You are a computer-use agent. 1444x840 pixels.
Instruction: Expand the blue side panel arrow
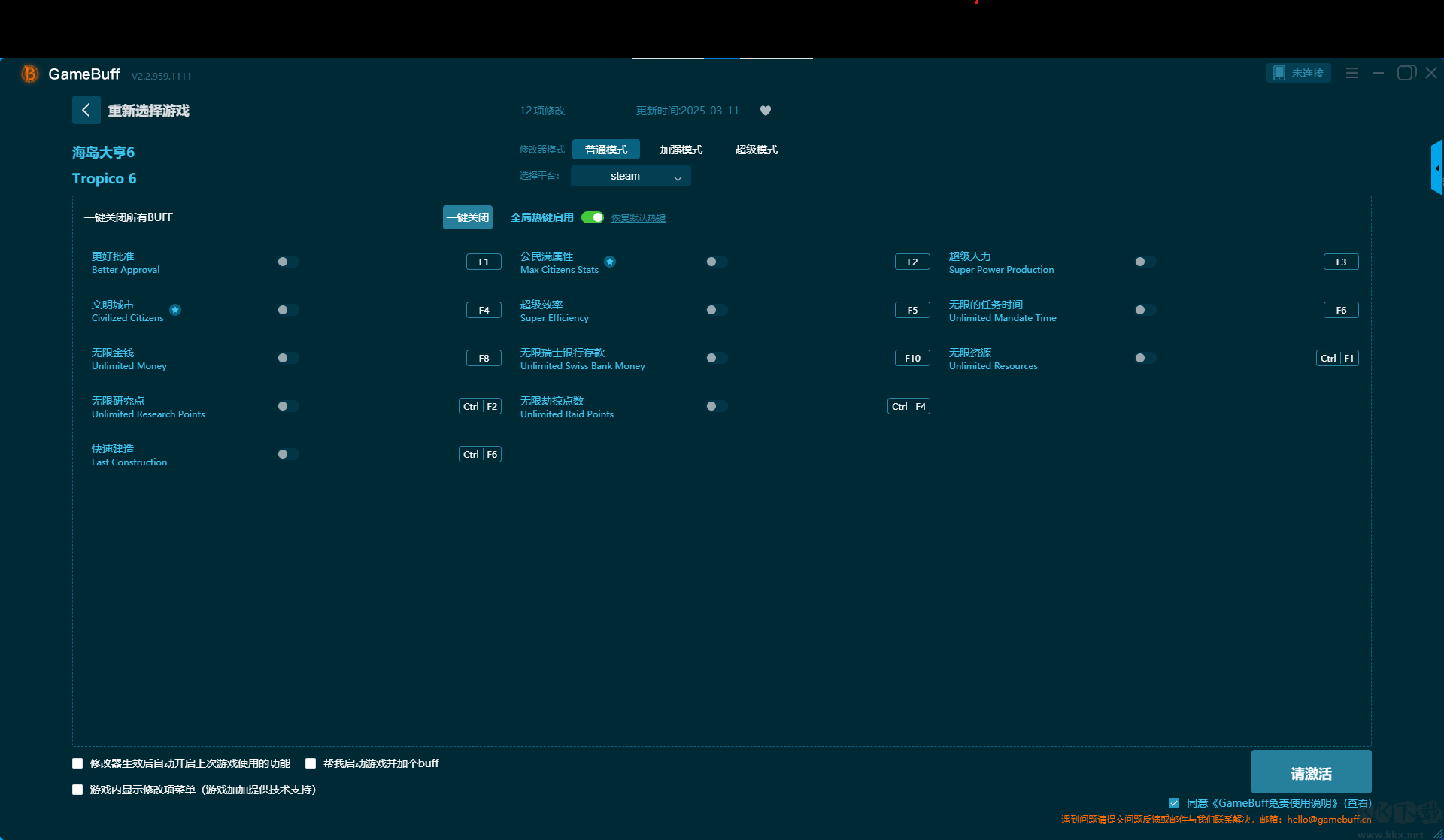[x=1436, y=168]
